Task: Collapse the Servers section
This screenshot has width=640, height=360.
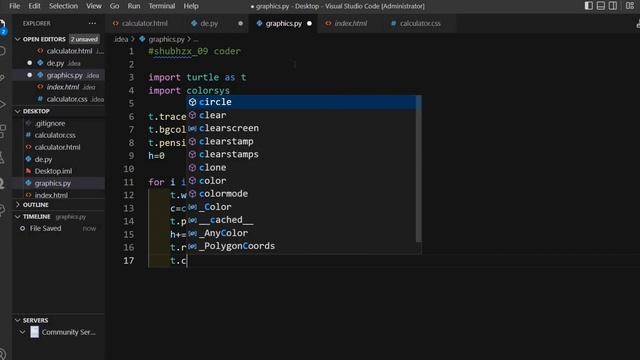Action: 18,320
